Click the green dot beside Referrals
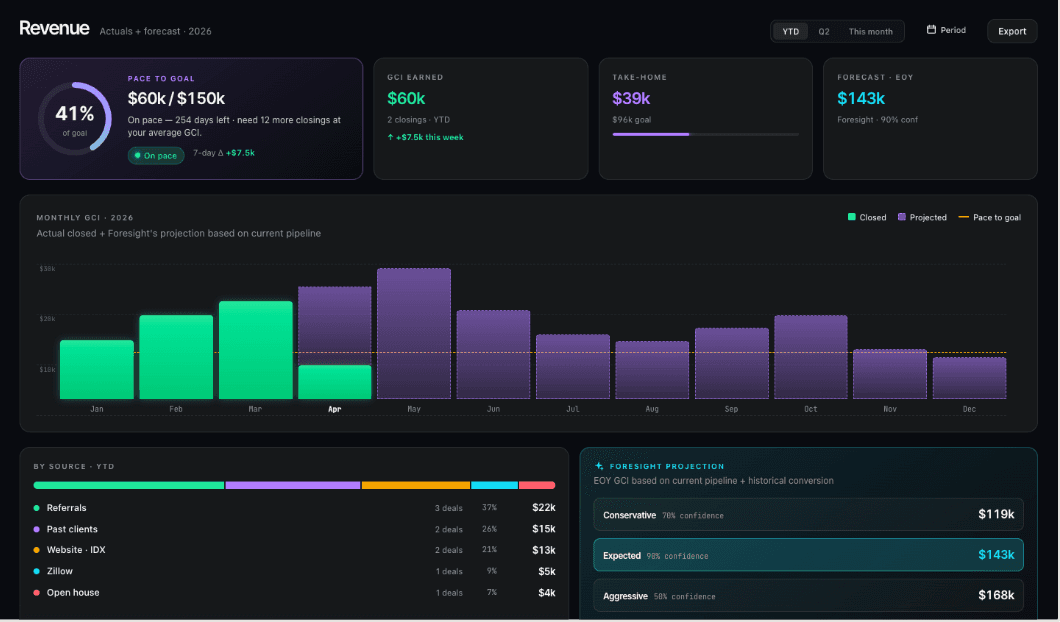 point(37,508)
